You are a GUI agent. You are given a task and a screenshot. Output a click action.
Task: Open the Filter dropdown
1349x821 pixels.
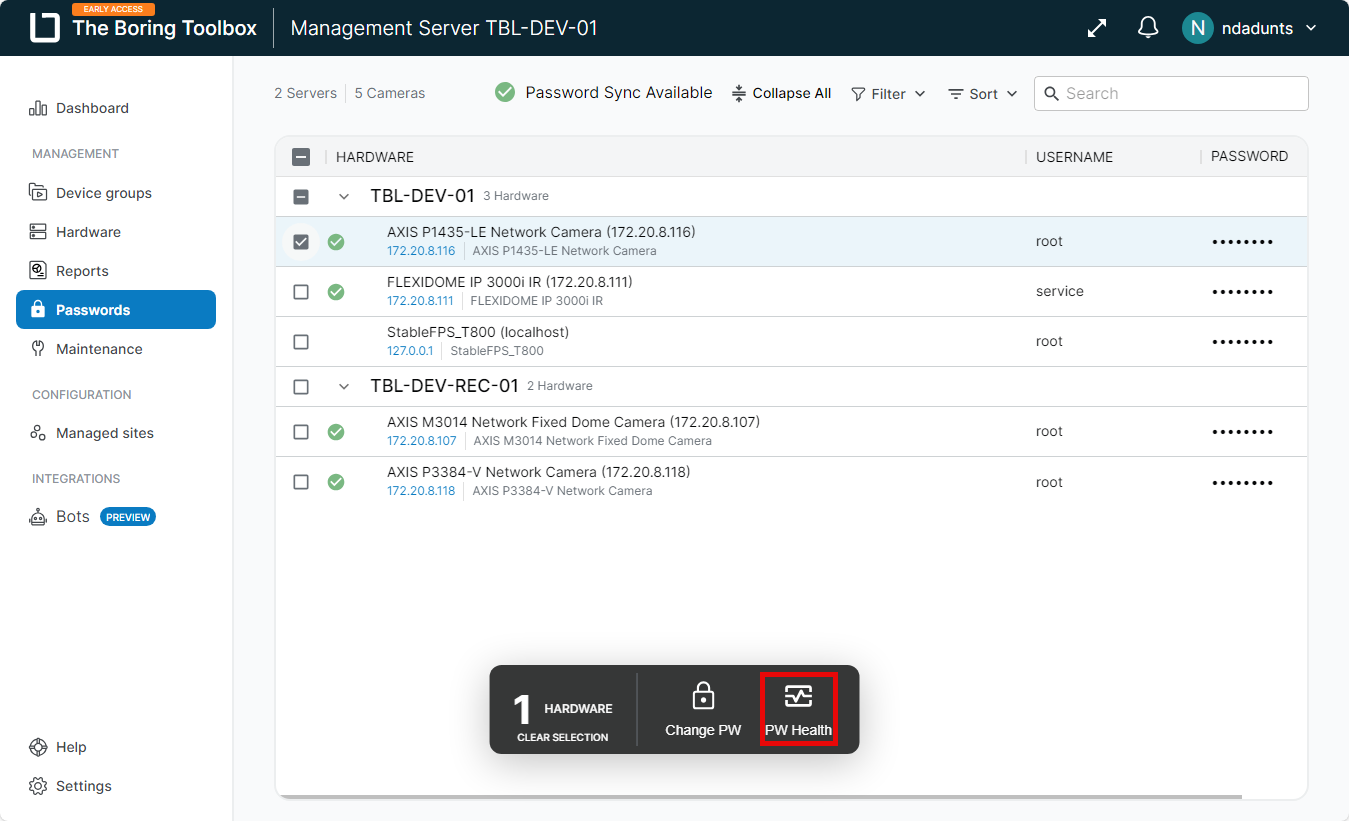888,94
